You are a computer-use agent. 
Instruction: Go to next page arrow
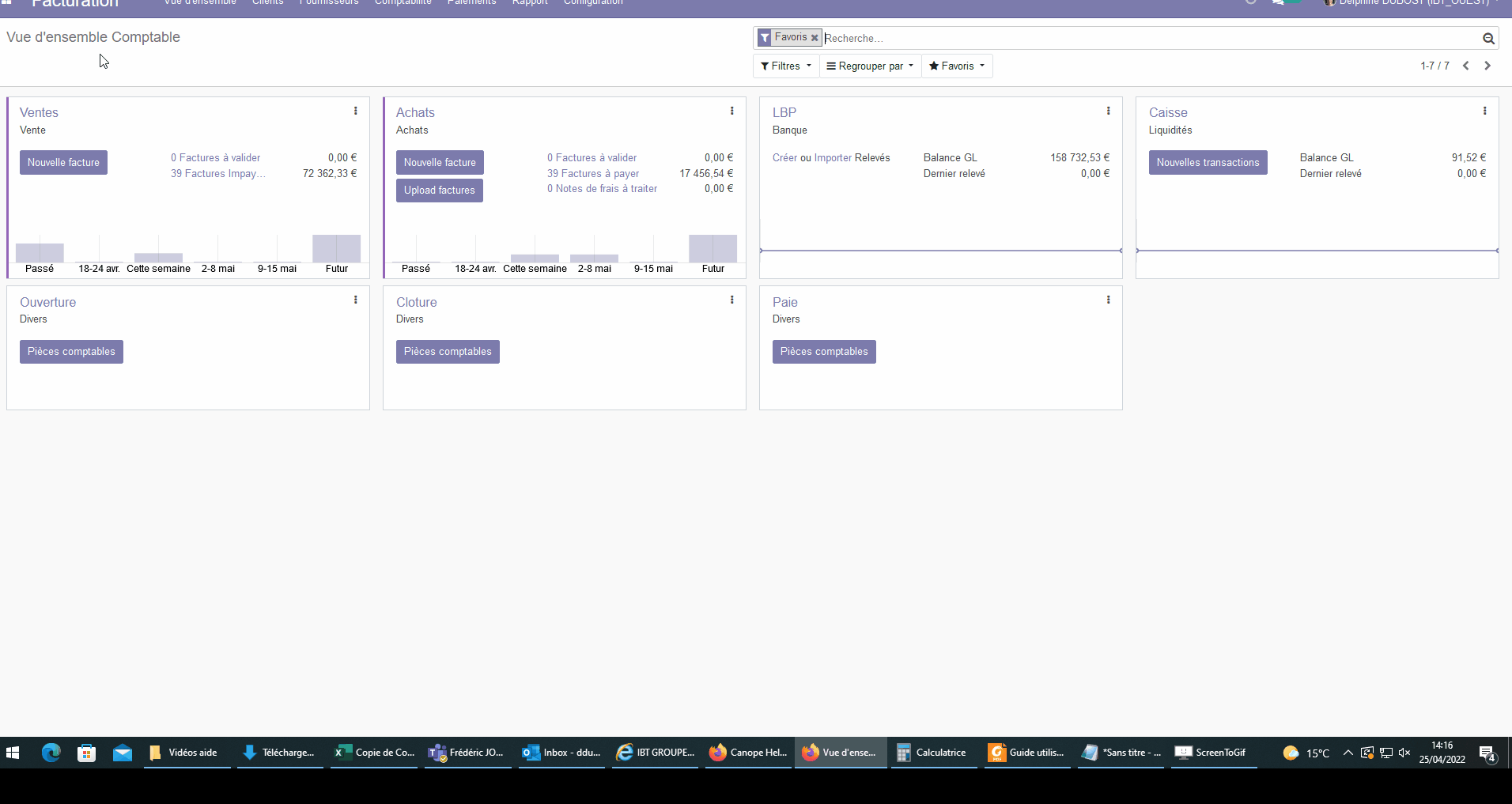pyautogui.click(x=1487, y=66)
